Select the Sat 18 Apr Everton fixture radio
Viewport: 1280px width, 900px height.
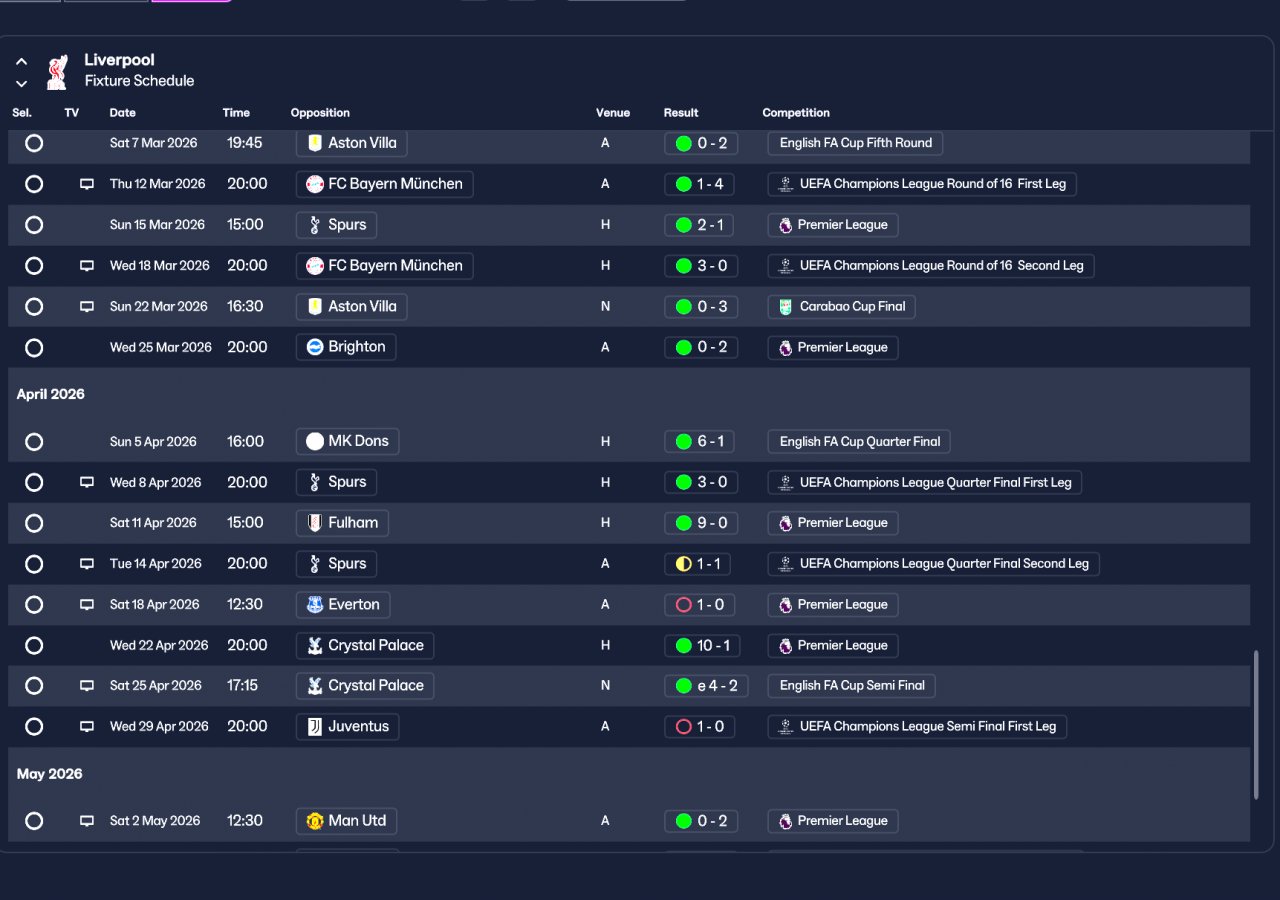[34, 605]
